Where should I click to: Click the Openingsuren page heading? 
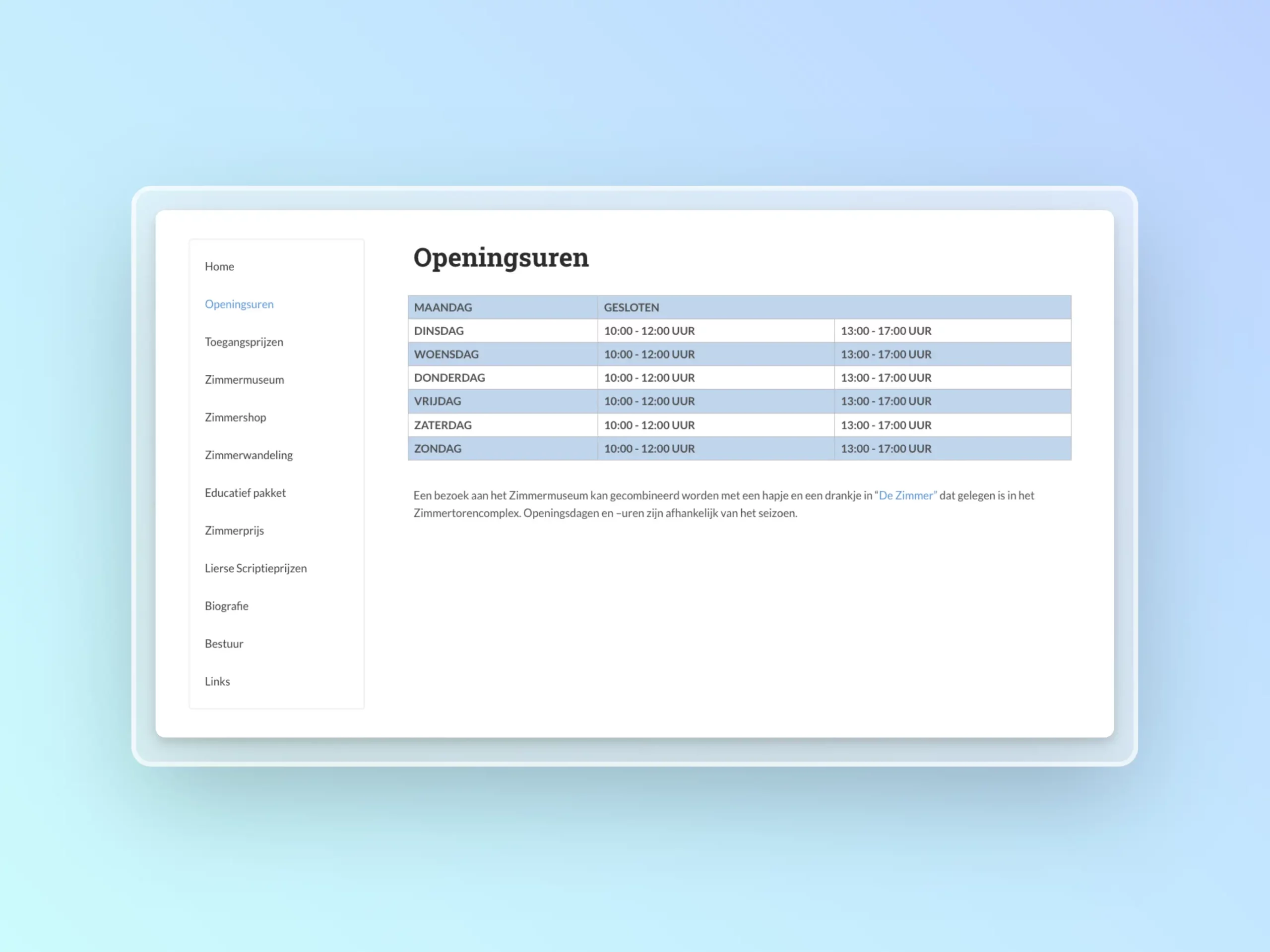[x=501, y=257]
